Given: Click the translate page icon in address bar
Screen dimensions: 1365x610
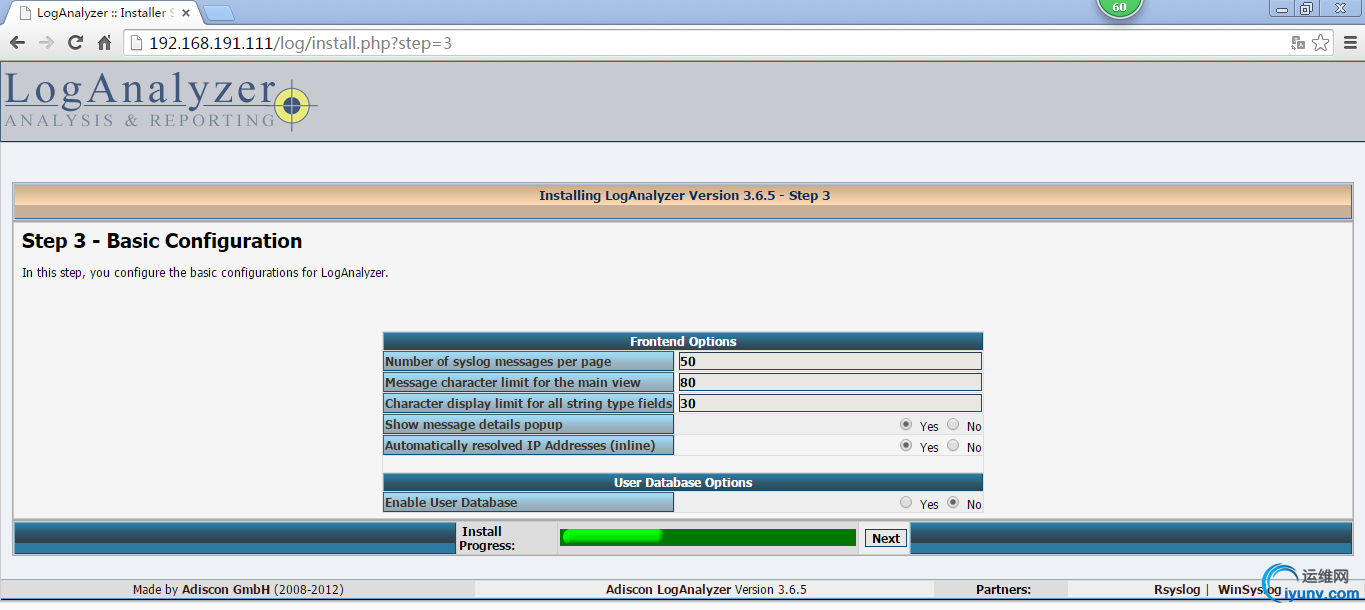Looking at the screenshot, I should coord(1298,43).
